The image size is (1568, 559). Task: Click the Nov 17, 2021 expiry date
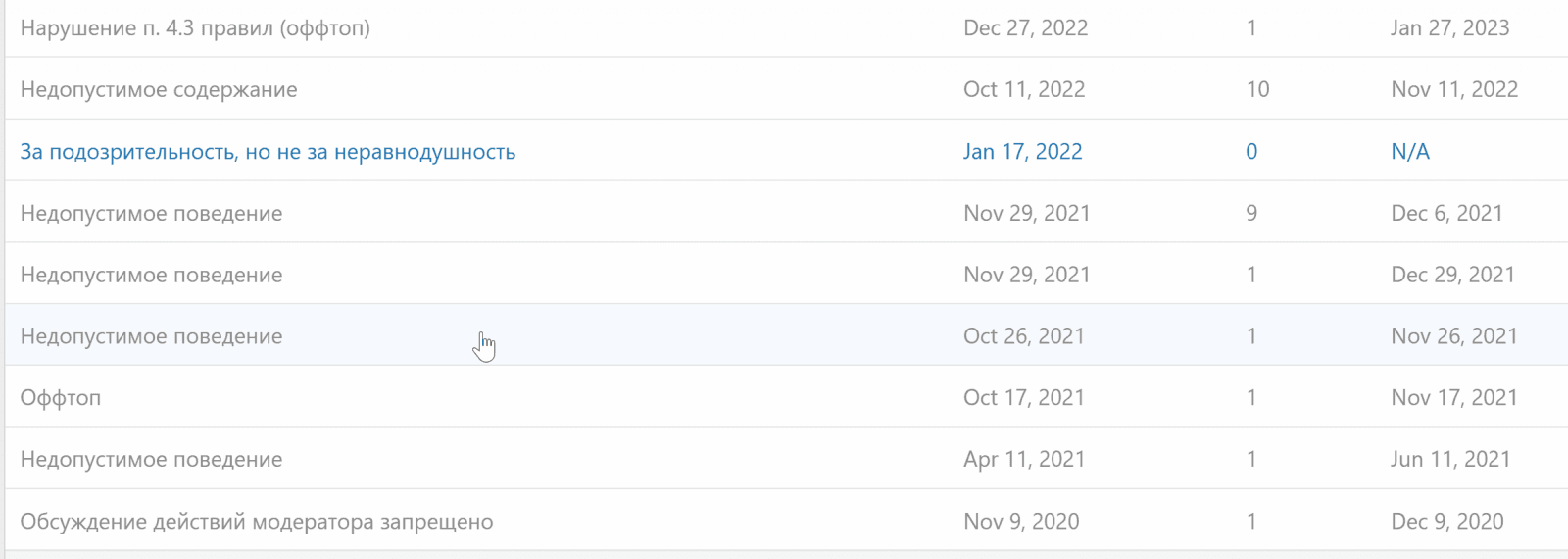point(1453,398)
